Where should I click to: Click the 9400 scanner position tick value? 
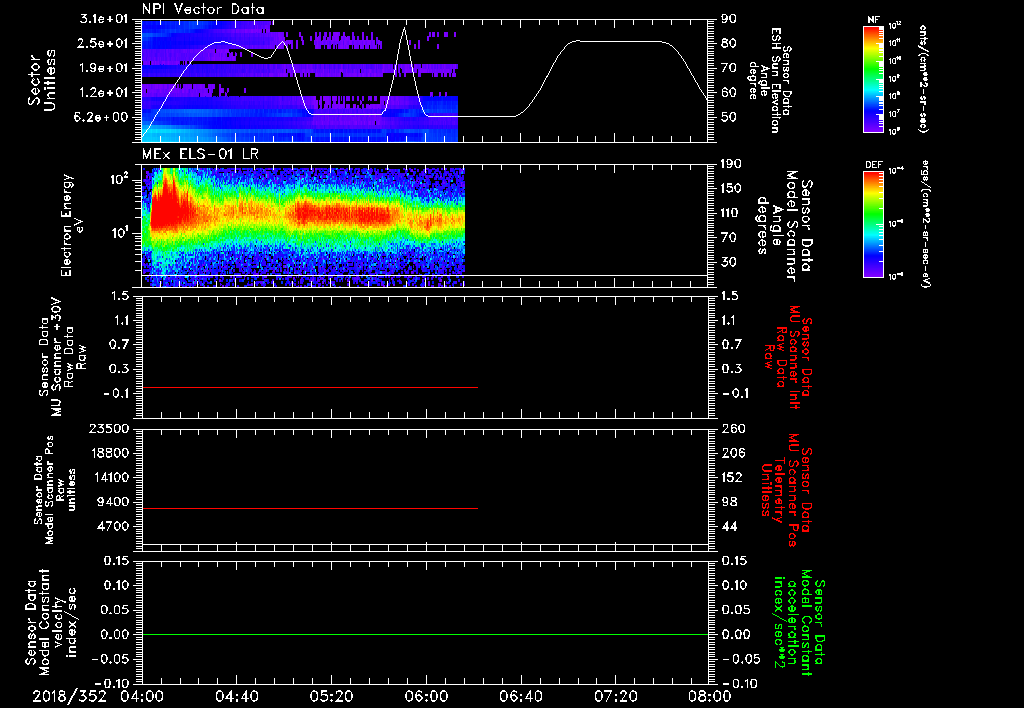coord(112,502)
